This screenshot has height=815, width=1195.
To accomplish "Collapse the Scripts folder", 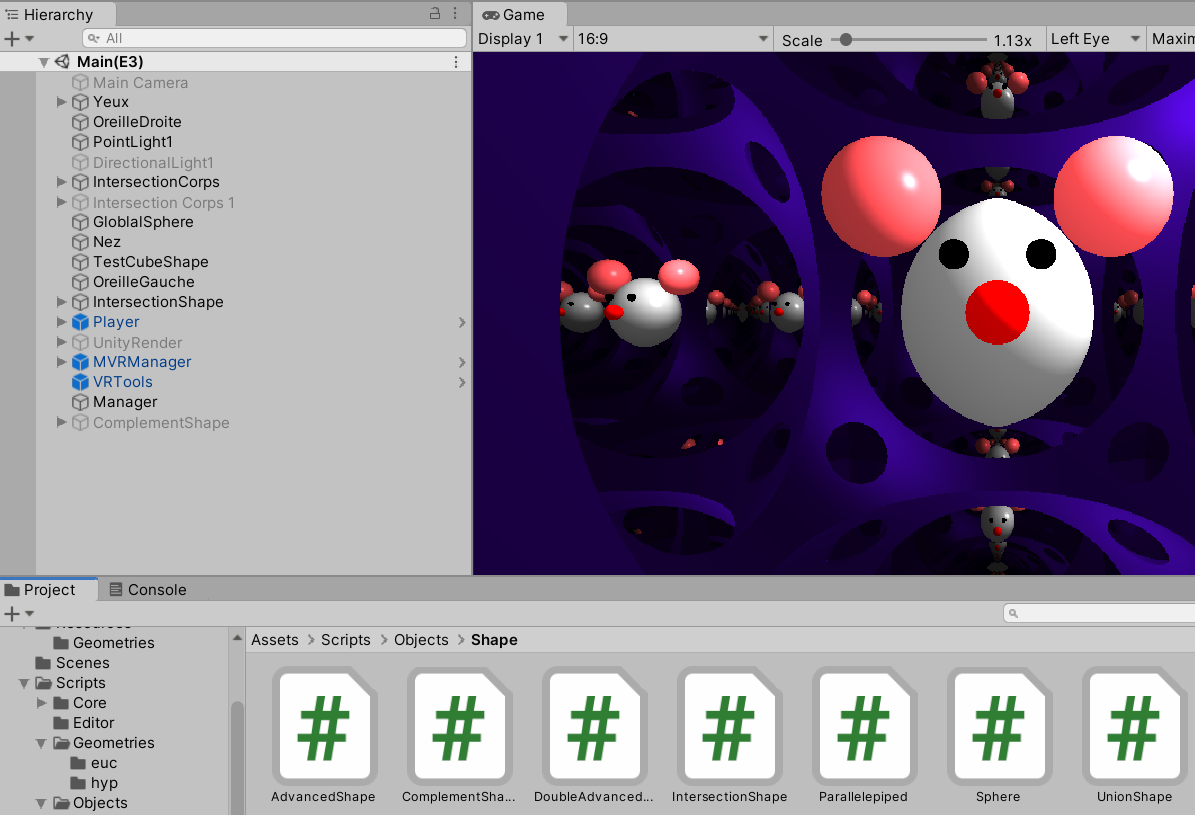I will pyautogui.click(x=24, y=683).
